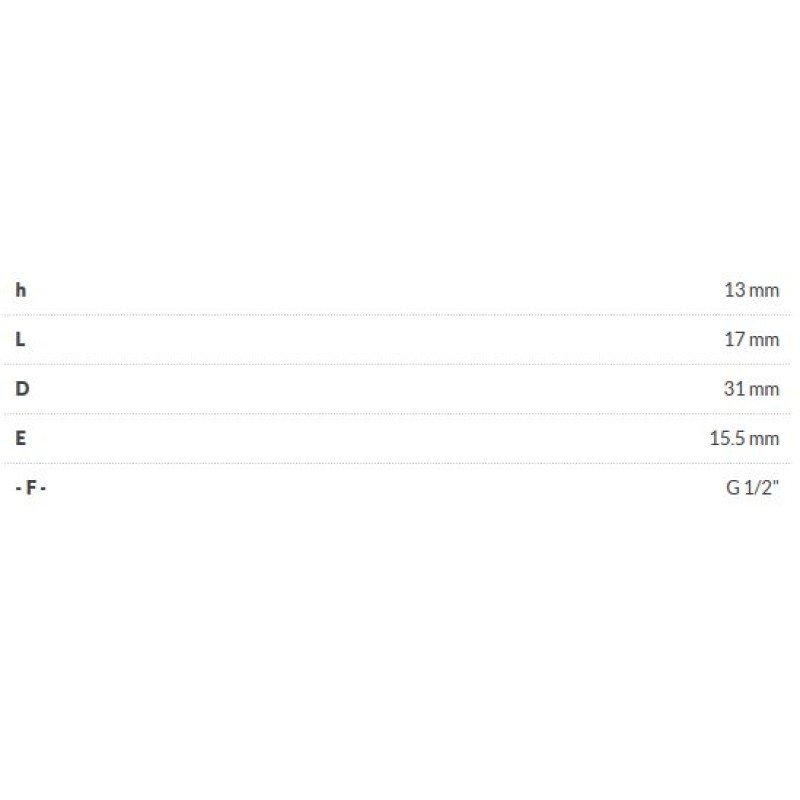The height and width of the screenshot is (800, 800).
Task: Click the 1/2" thread size value
Action: pyautogui.click(x=762, y=487)
